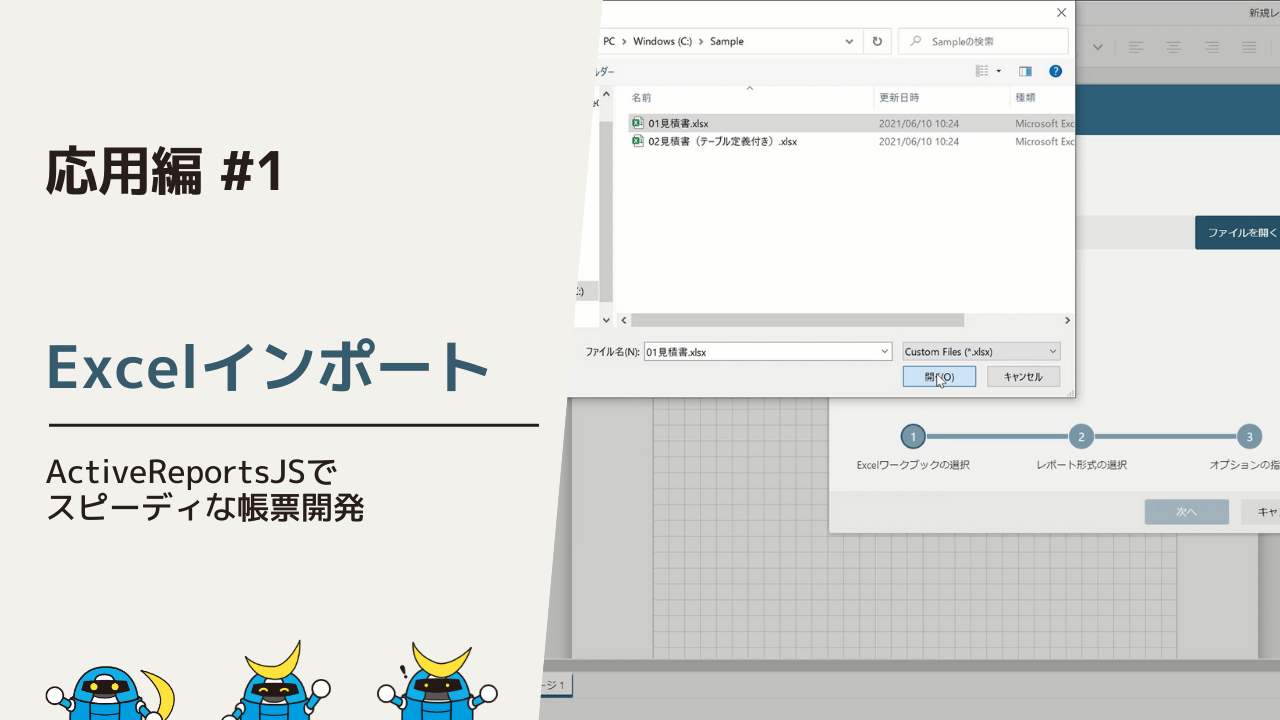Screen dimensions: 1280x720
Task: Click the 開く(O) button
Action: 939,377
